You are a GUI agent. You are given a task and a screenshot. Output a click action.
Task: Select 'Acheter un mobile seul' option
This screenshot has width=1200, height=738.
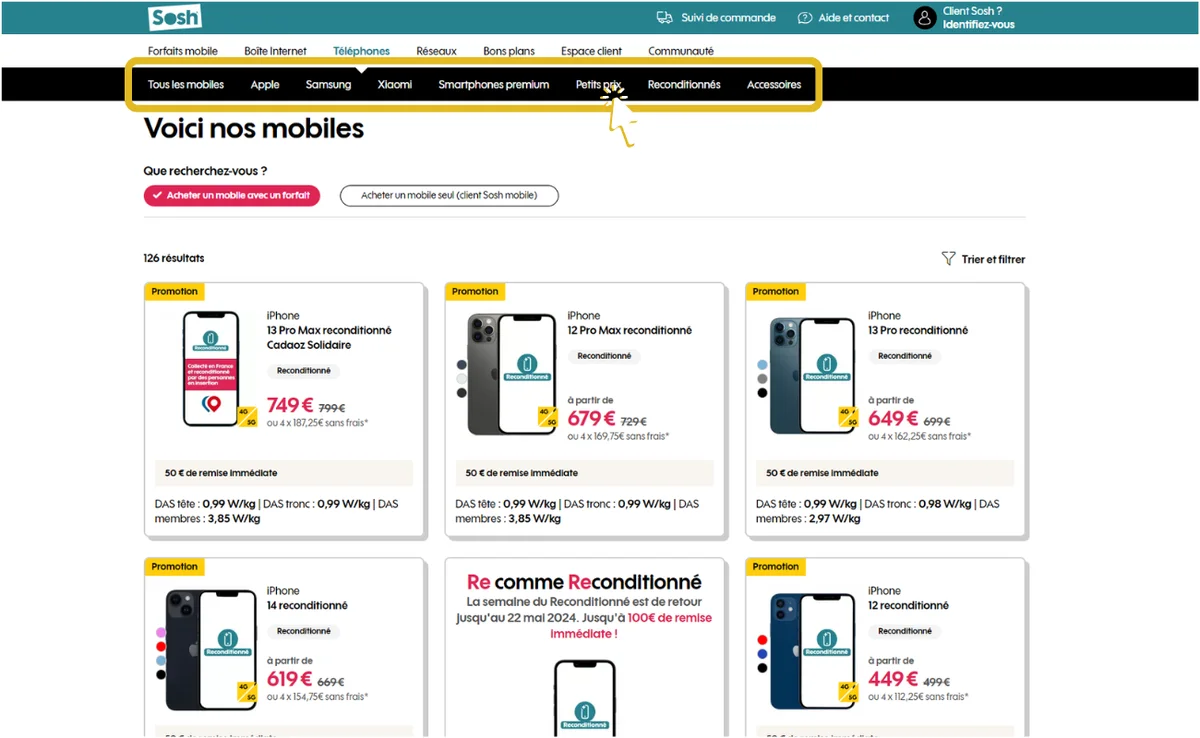click(449, 195)
